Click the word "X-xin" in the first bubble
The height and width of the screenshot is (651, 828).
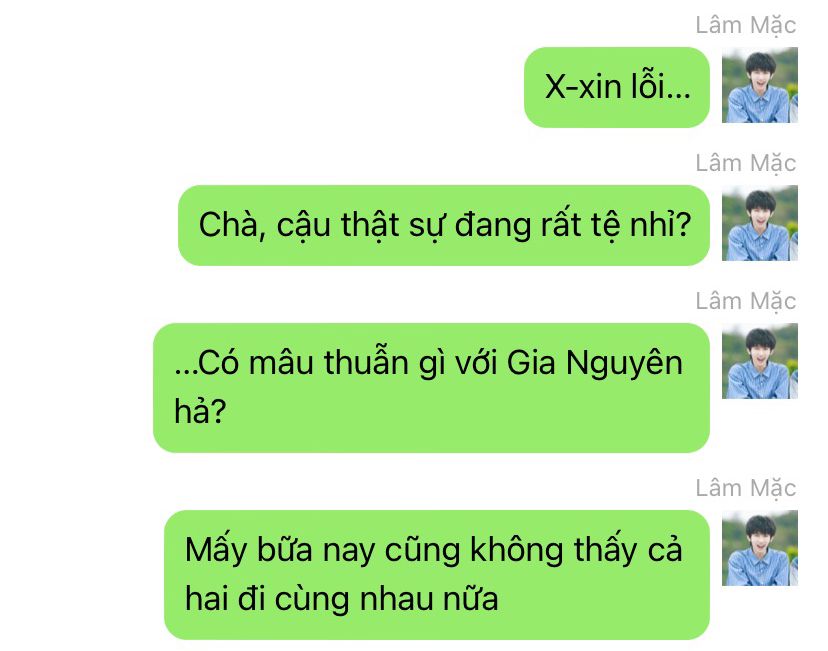583,87
